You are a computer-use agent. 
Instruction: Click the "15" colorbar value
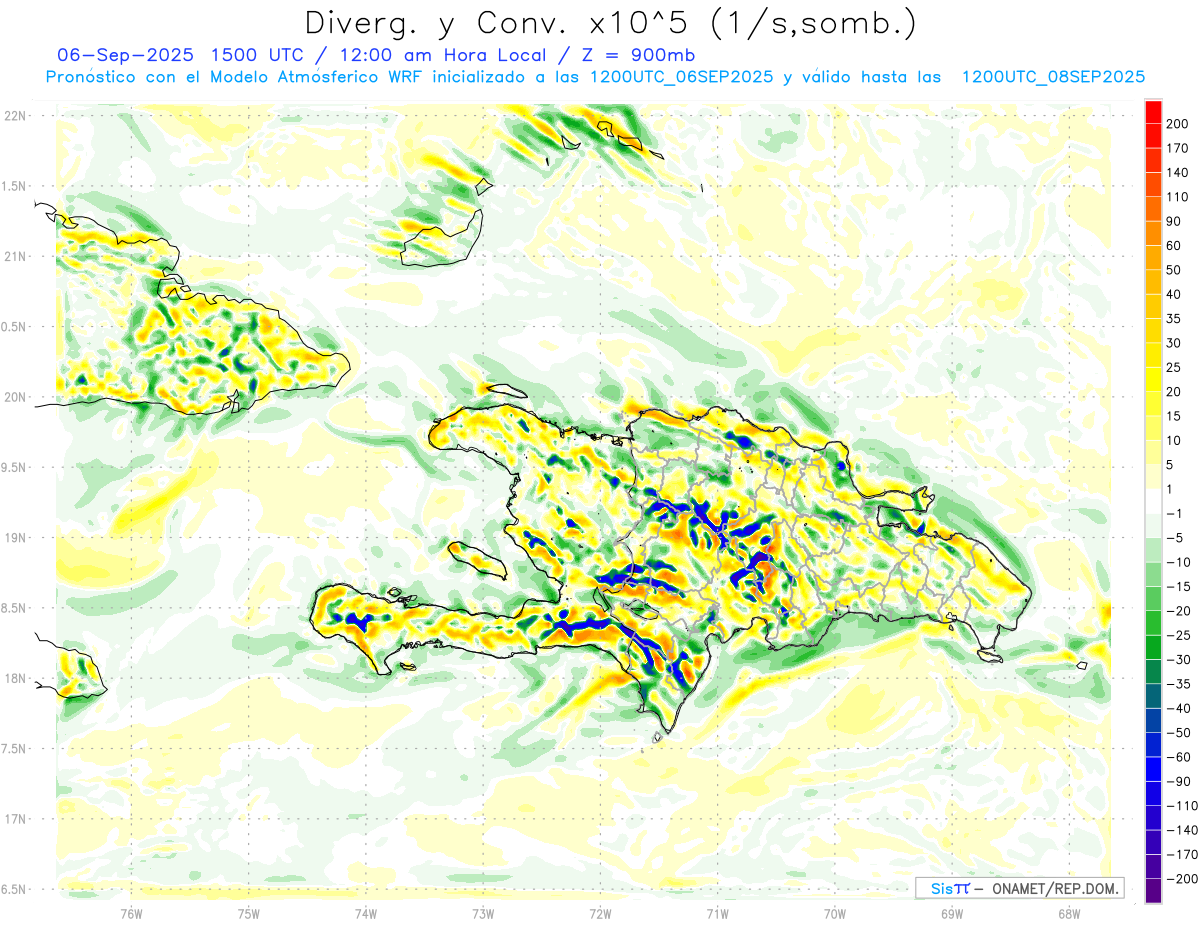[1175, 416]
